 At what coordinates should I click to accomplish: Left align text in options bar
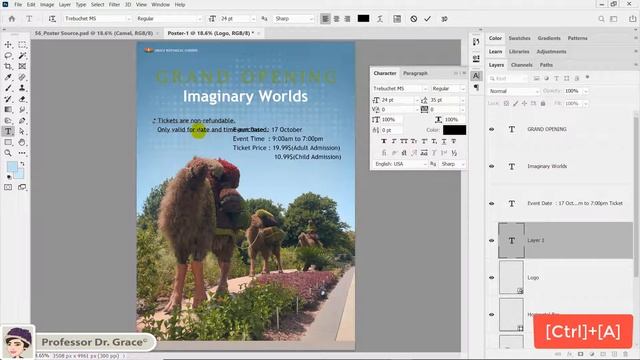(325, 19)
